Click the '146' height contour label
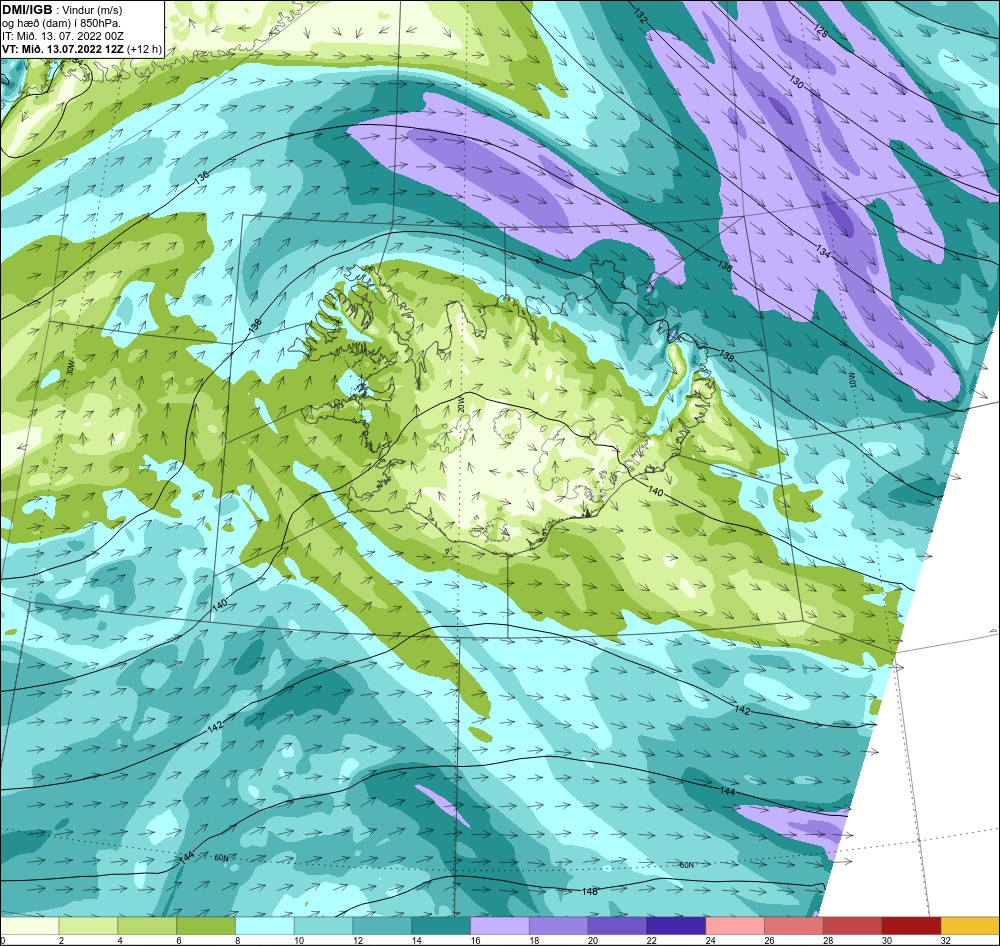This screenshot has height=946, width=1000. coord(590,891)
